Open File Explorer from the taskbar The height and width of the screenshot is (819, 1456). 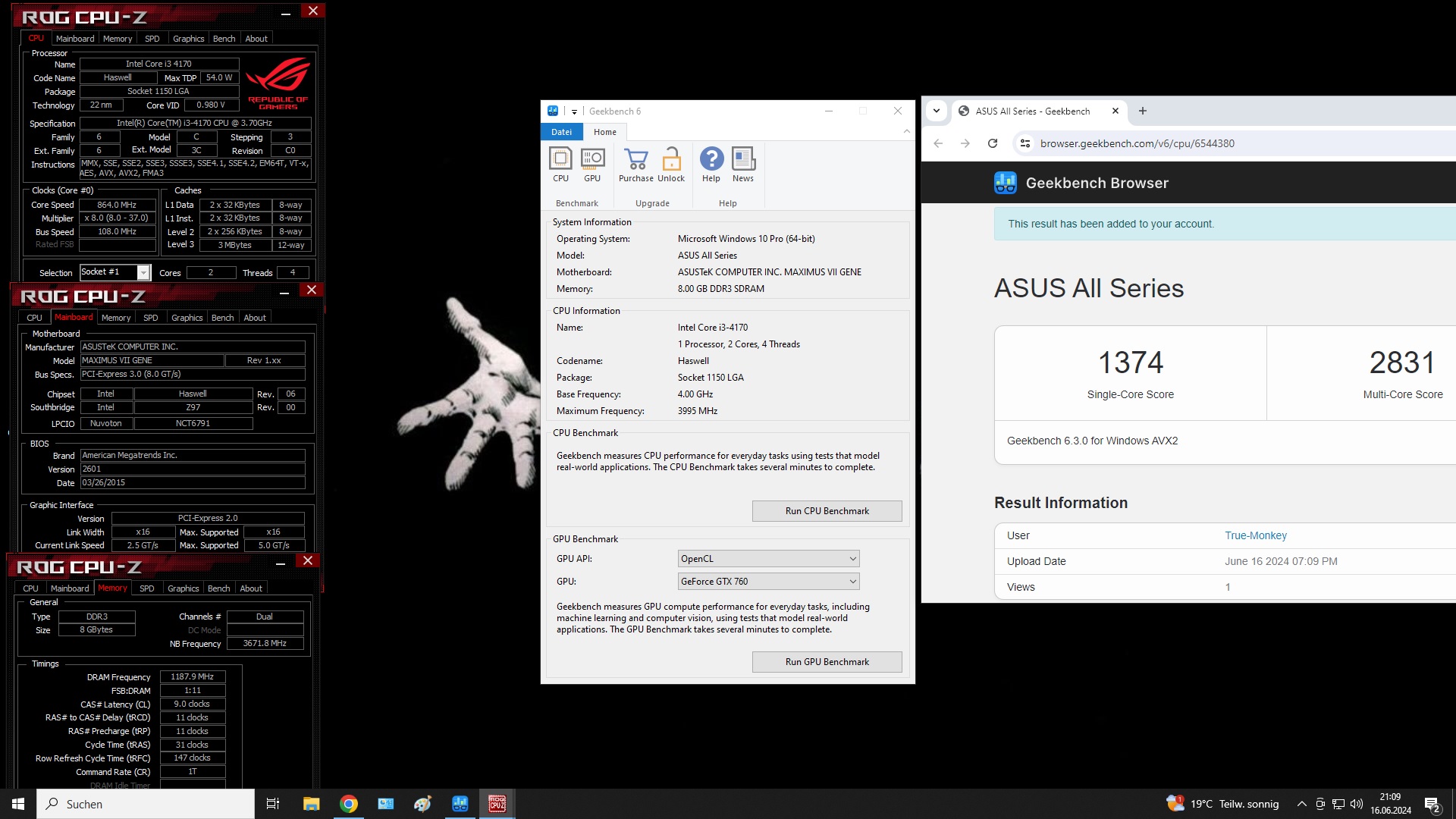pyautogui.click(x=311, y=804)
